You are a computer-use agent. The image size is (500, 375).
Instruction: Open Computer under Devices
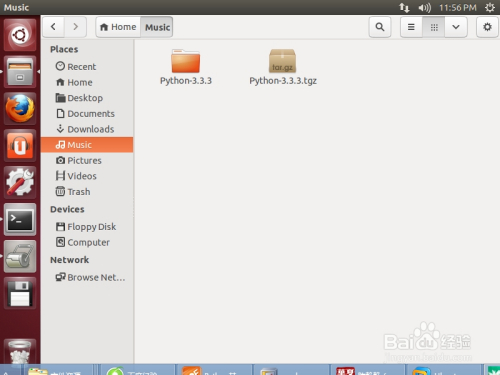87,242
